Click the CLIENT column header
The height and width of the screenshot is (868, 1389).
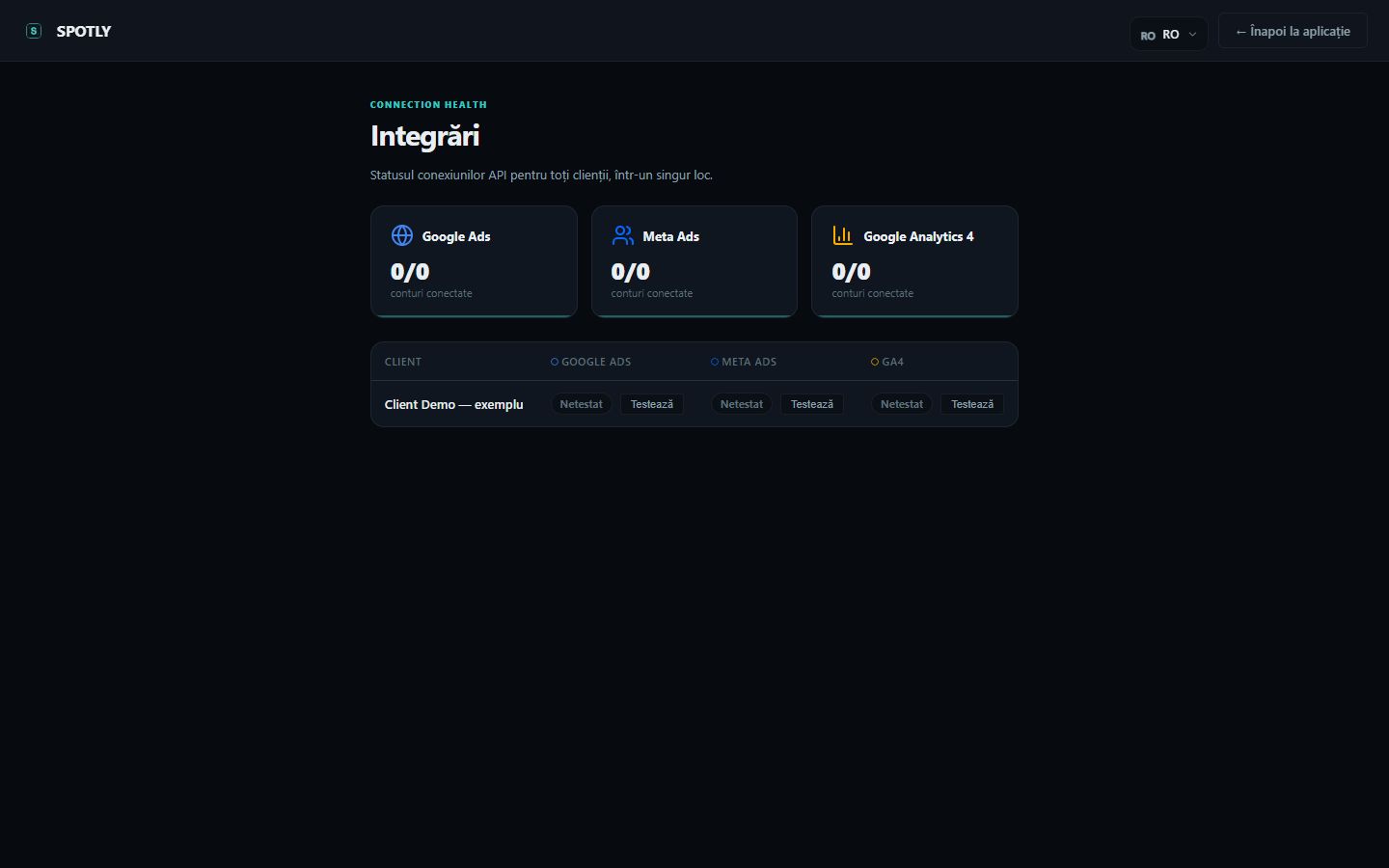click(x=403, y=362)
